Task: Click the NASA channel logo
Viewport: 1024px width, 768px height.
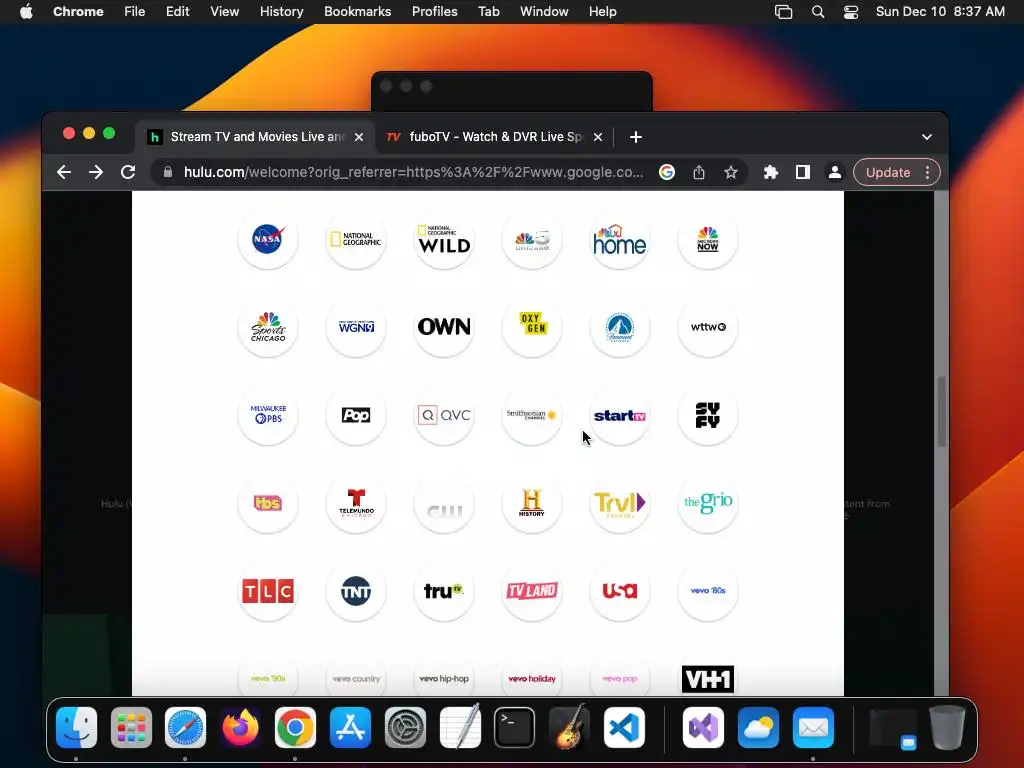Action: [268, 240]
